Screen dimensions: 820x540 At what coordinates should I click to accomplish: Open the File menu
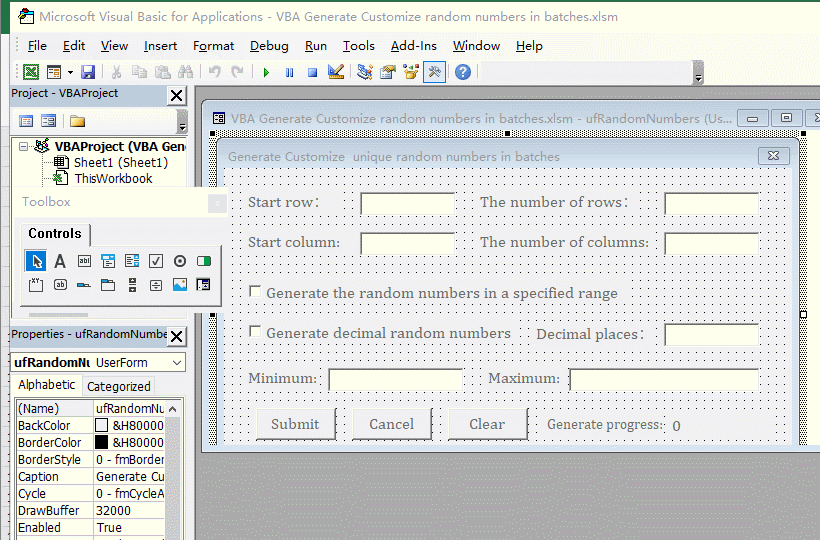[x=37, y=46]
